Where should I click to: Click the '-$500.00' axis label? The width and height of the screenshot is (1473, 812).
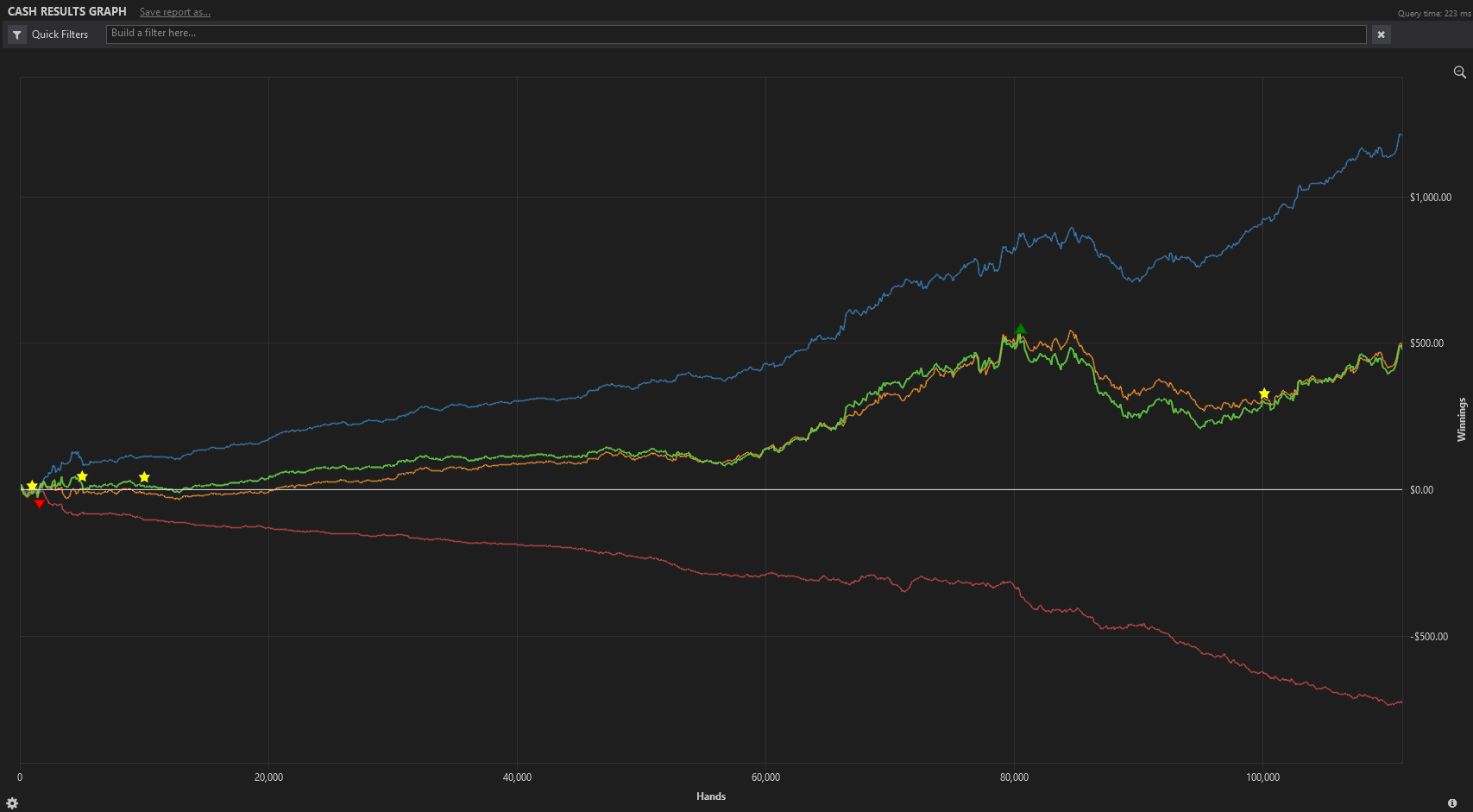(1429, 637)
